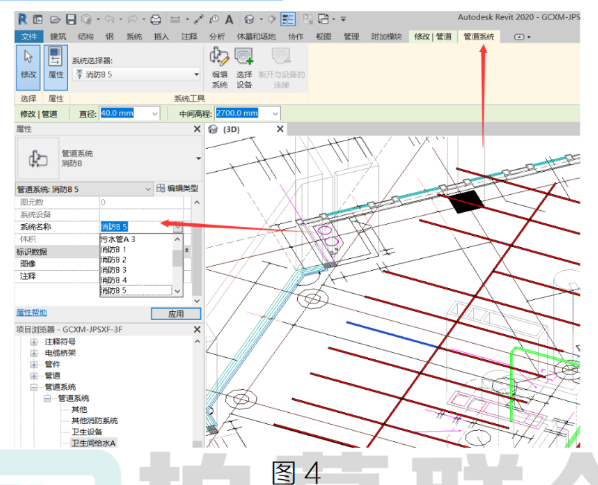Select the Aligned Dimension tool

point(199,19)
